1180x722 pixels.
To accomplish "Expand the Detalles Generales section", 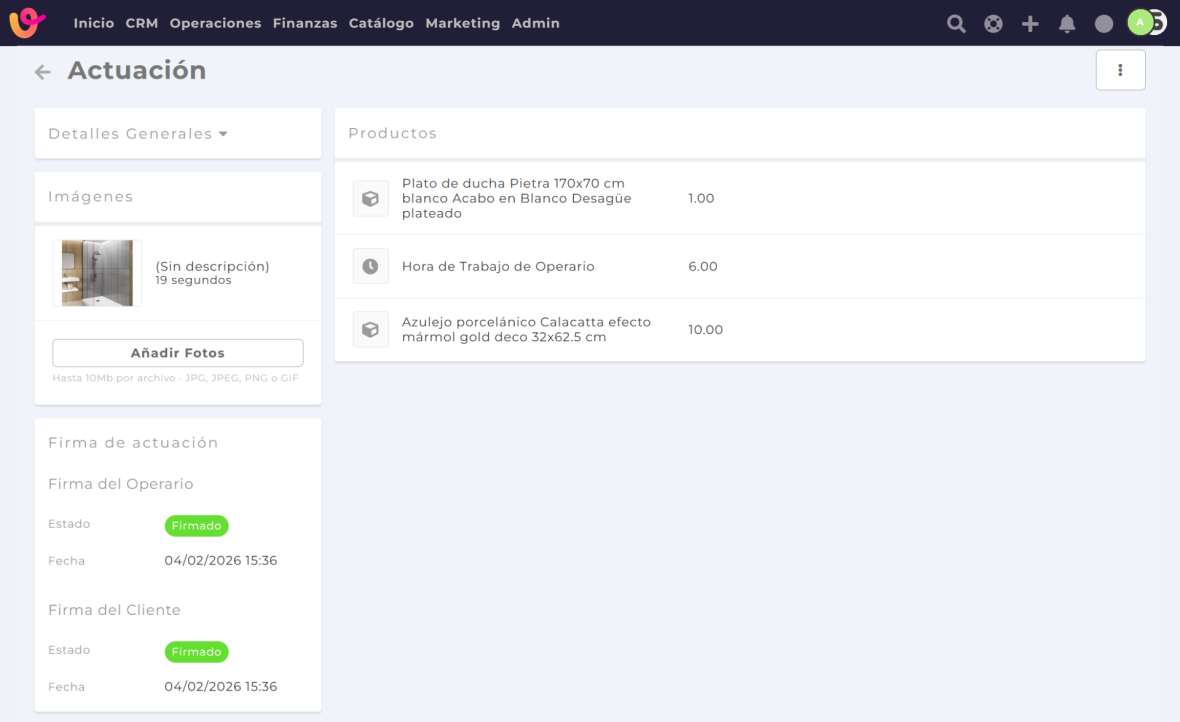I will pos(138,134).
